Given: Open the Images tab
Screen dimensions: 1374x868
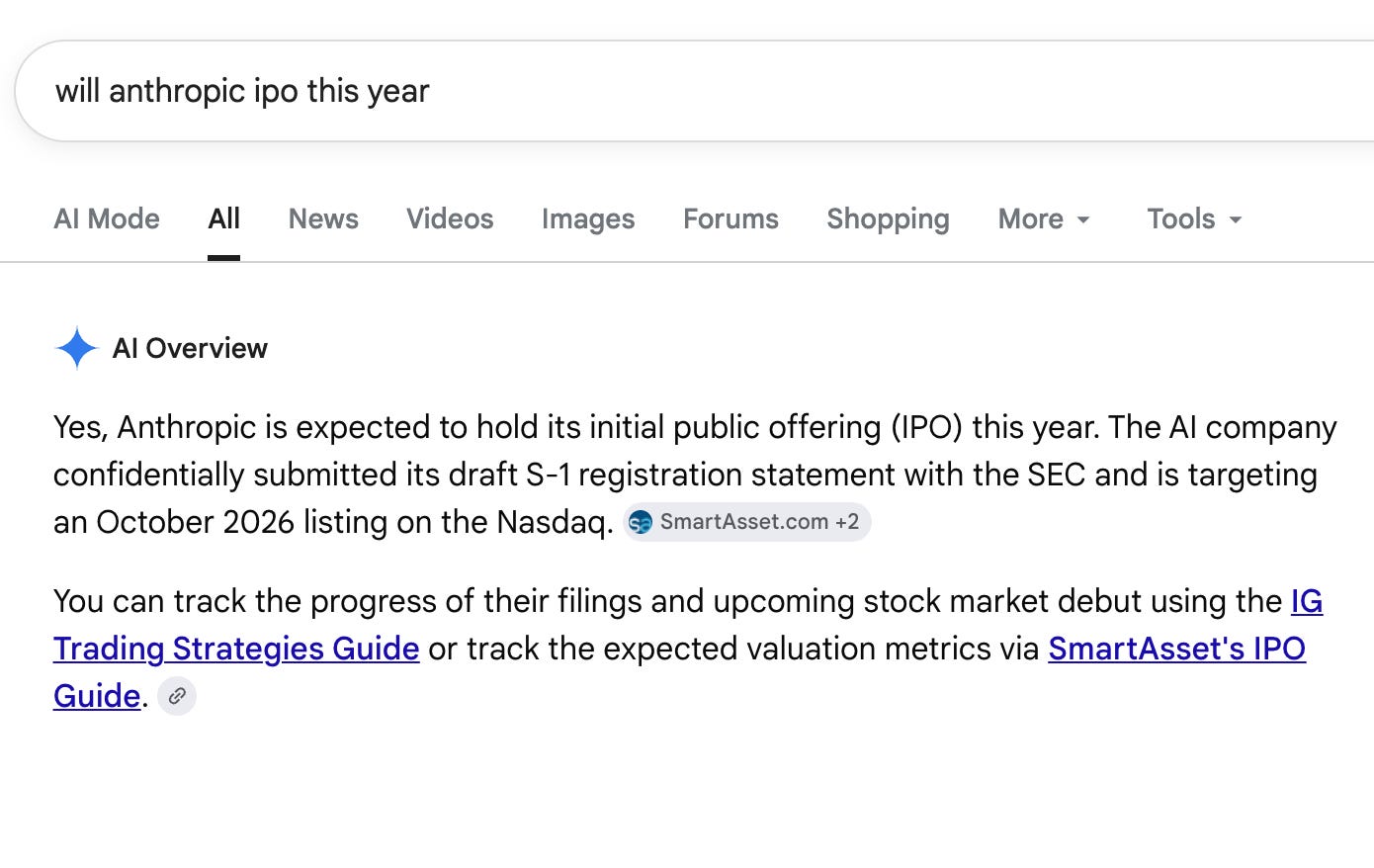Looking at the screenshot, I should (588, 218).
